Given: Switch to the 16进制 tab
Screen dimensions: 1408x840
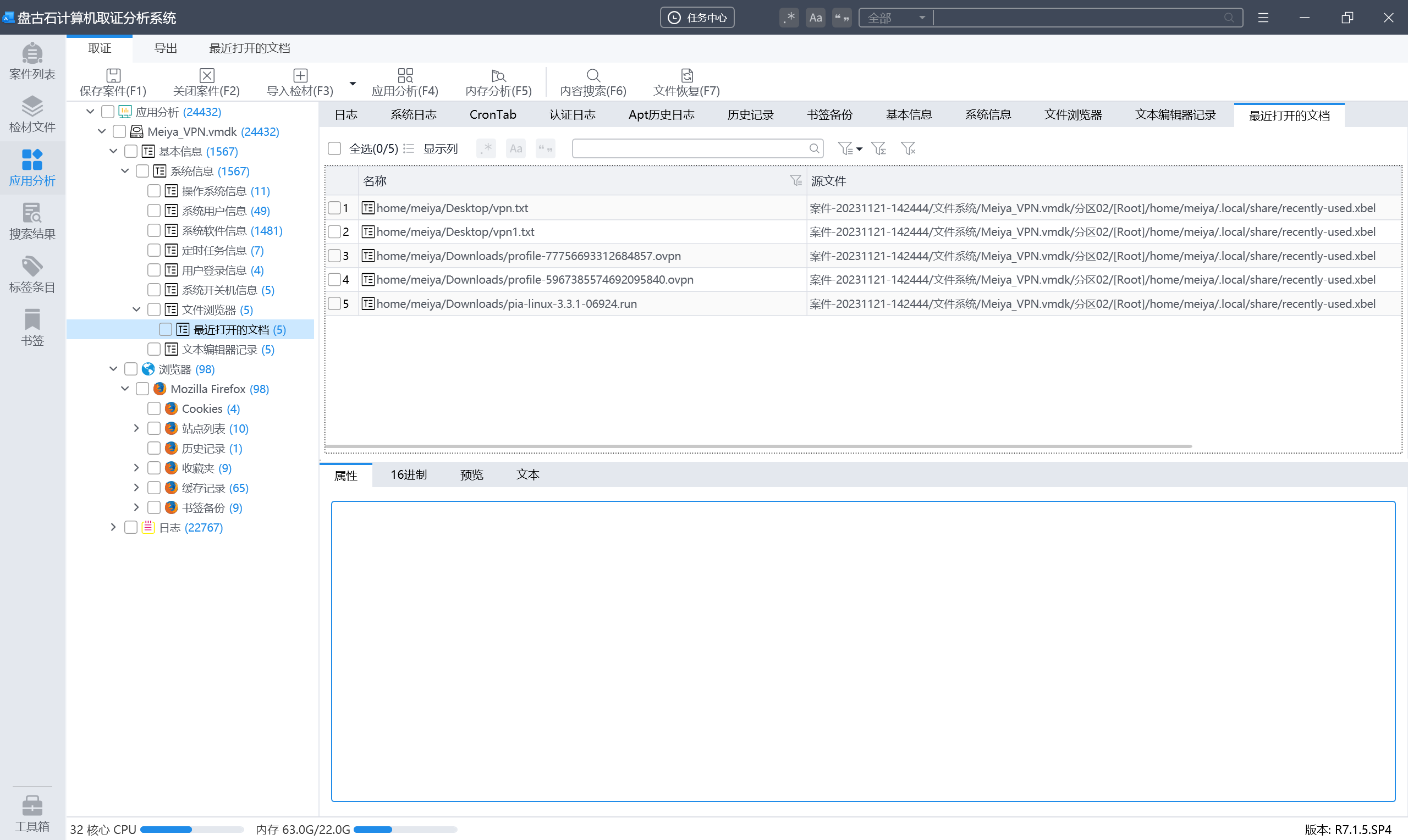Looking at the screenshot, I should 408,475.
